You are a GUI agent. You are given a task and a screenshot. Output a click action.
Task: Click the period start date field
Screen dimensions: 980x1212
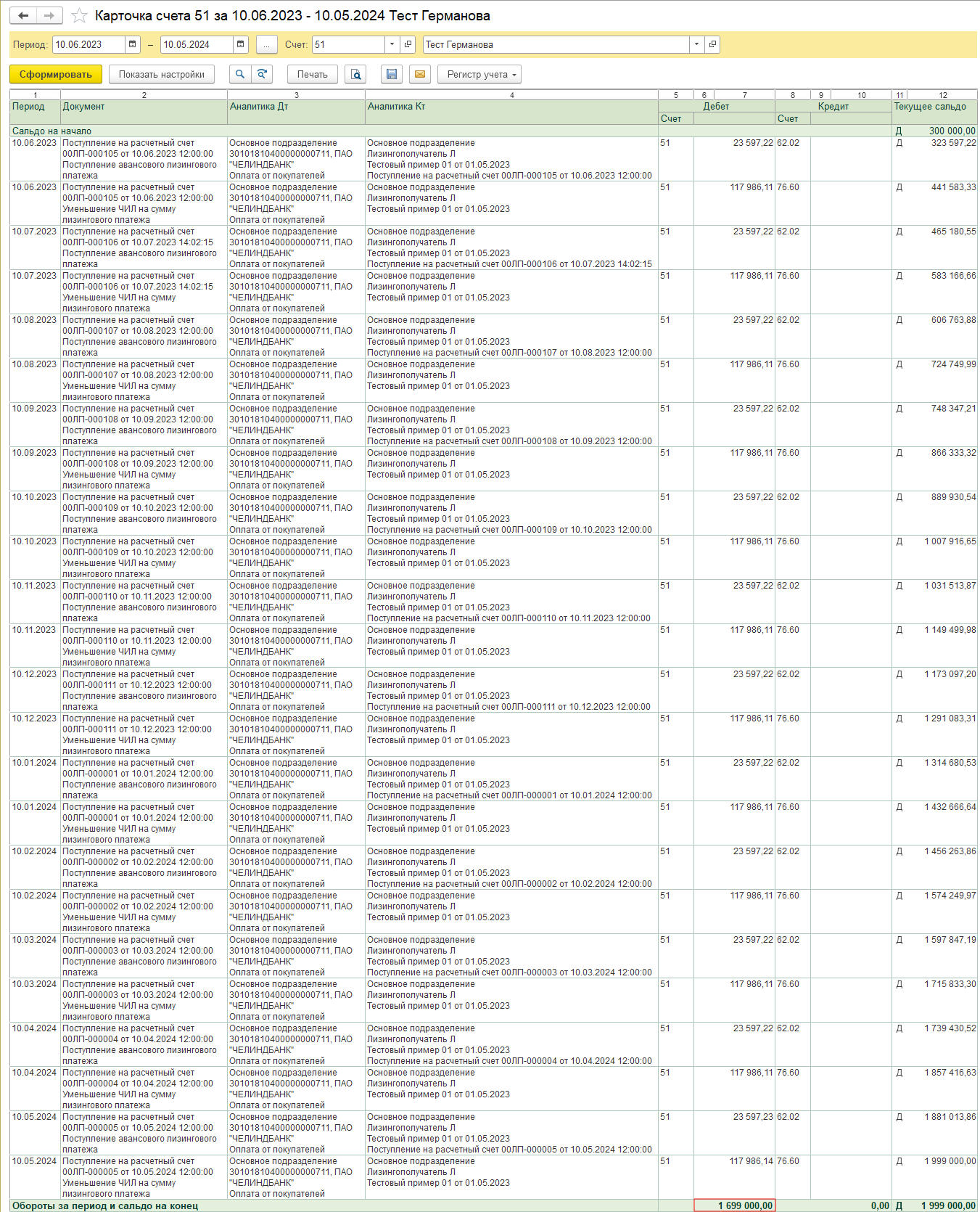coord(88,44)
